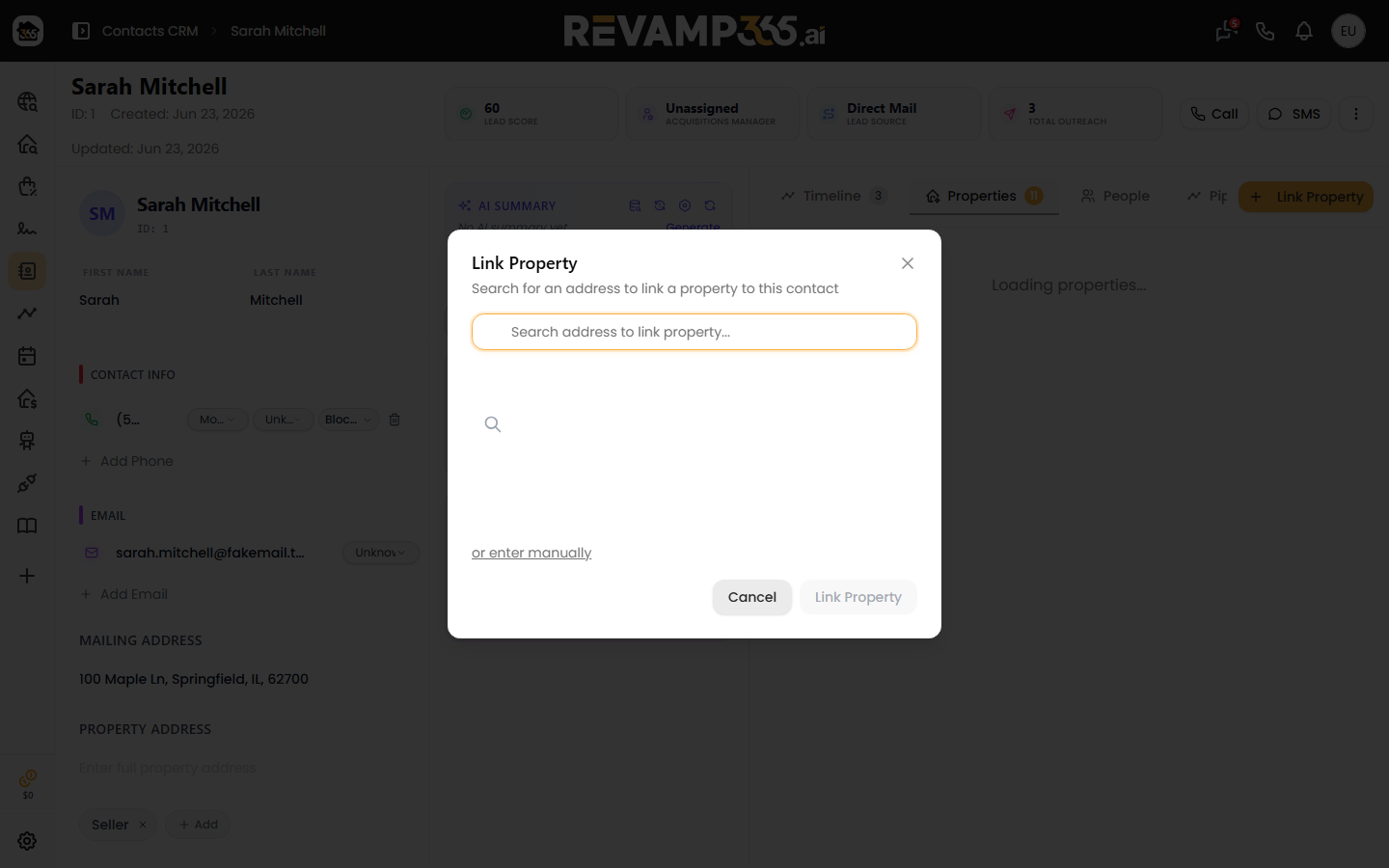
Task: Open the REVAMP365 home logo icon
Action: point(28,31)
